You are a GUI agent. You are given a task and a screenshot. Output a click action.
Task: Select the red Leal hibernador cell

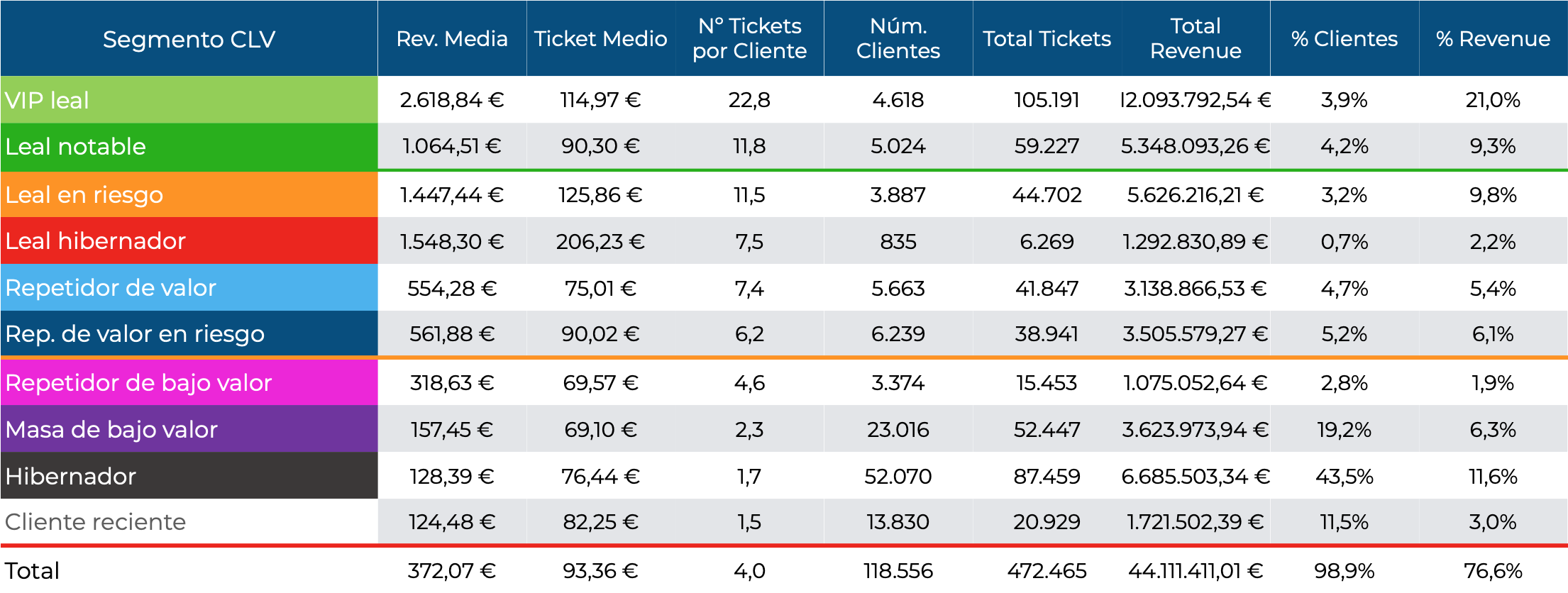click(189, 241)
